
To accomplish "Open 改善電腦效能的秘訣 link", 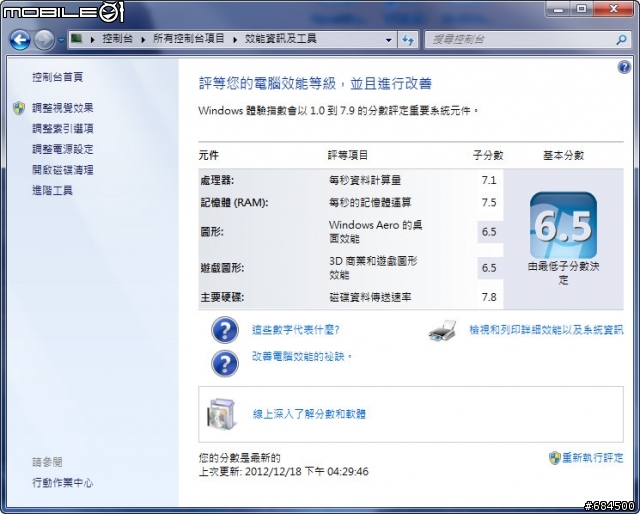I will tap(302, 356).
